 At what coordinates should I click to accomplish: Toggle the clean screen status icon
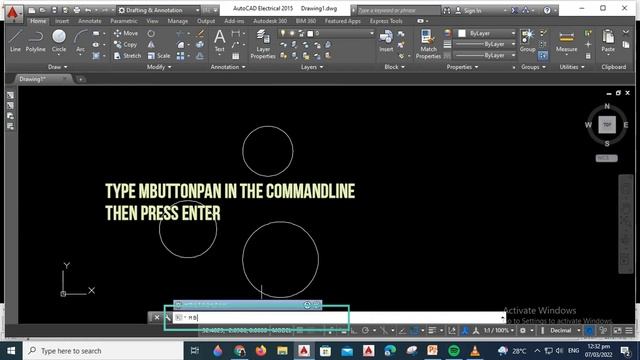[x=618, y=331]
